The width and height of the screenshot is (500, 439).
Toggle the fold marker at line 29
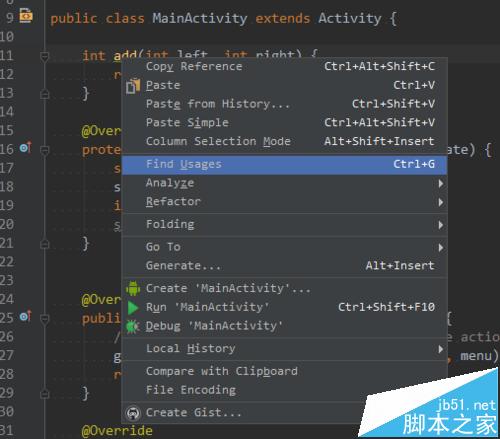coord(44,394)
